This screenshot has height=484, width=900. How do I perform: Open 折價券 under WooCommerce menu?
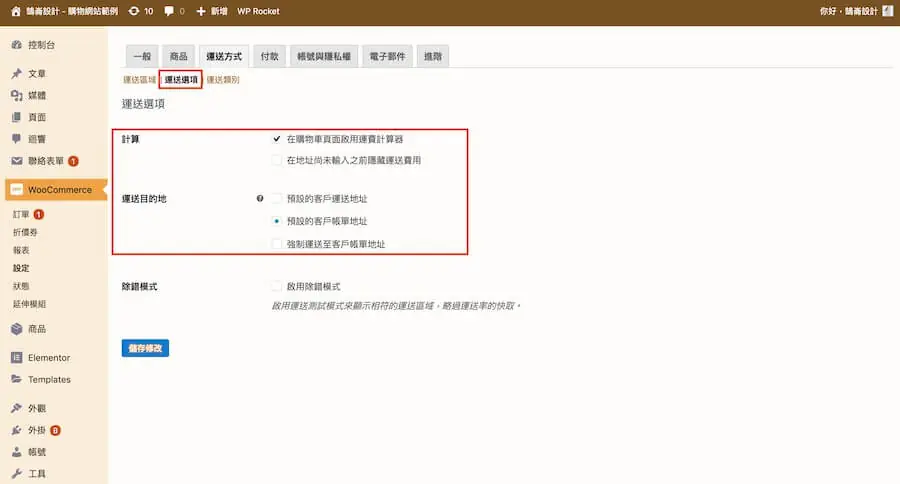tap(25, 232)
